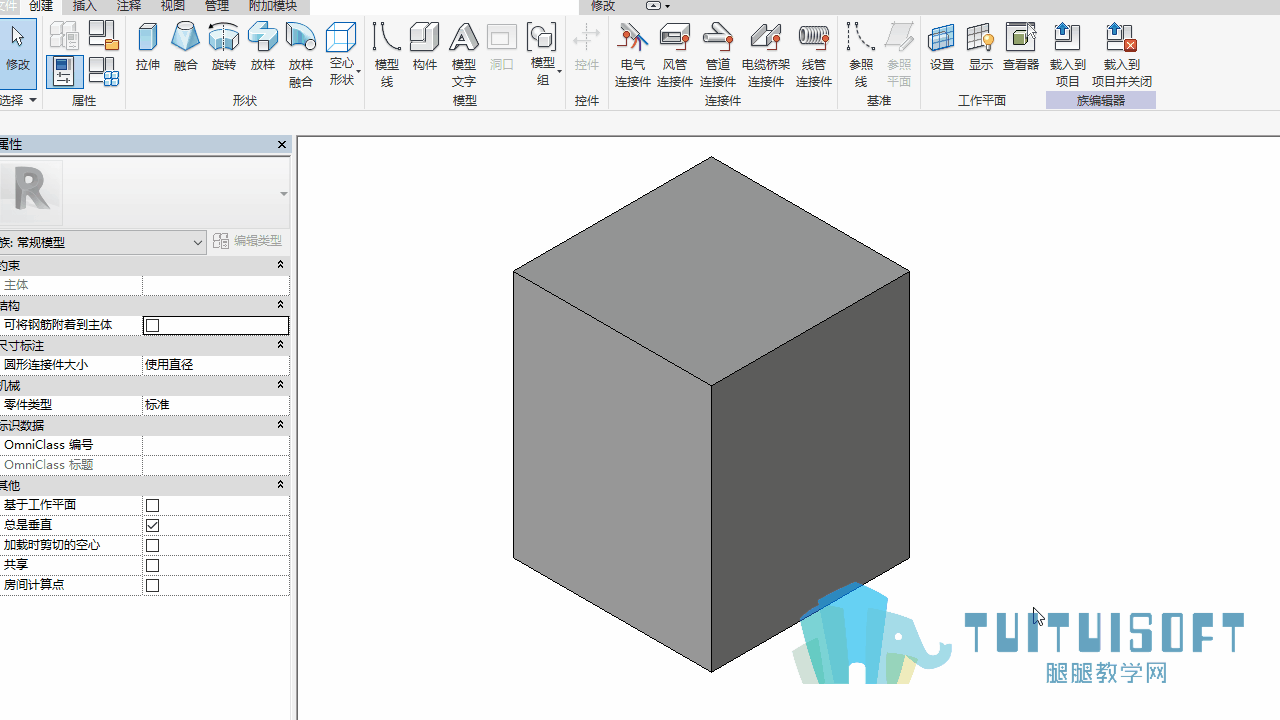Click 设置 to set the work plane
The image size is (1280, 720).
point(942,48)
